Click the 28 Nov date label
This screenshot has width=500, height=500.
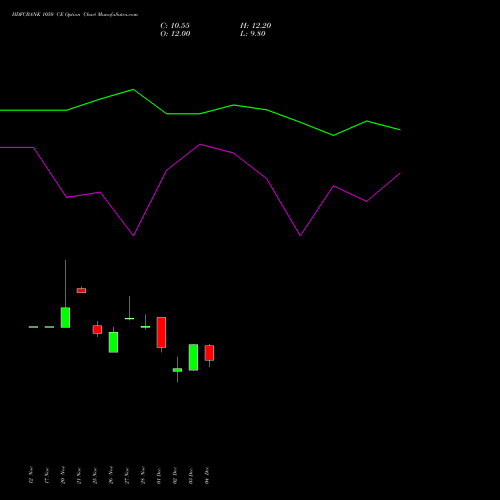(143, 475)
